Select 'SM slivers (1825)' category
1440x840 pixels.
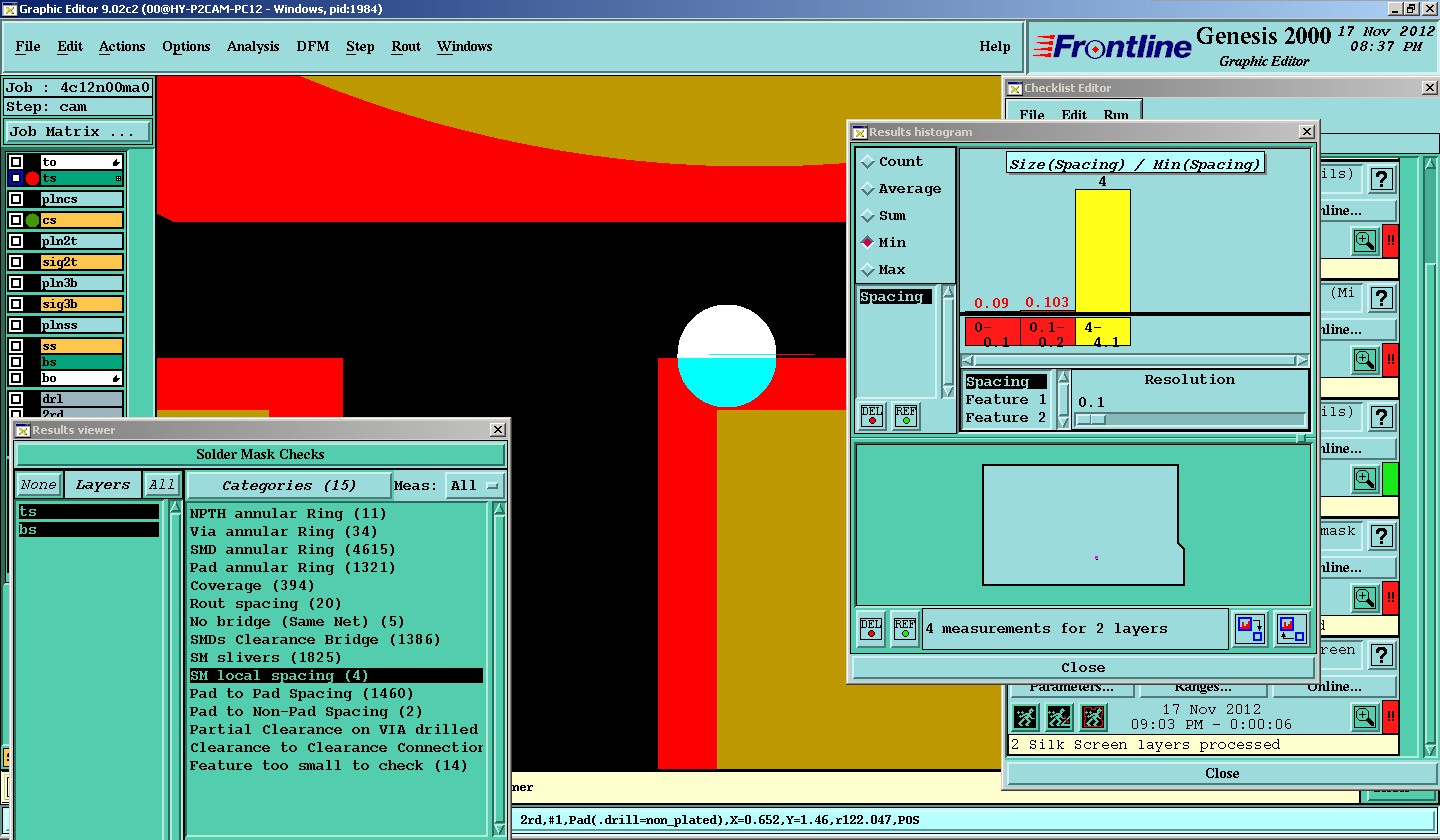265,658
